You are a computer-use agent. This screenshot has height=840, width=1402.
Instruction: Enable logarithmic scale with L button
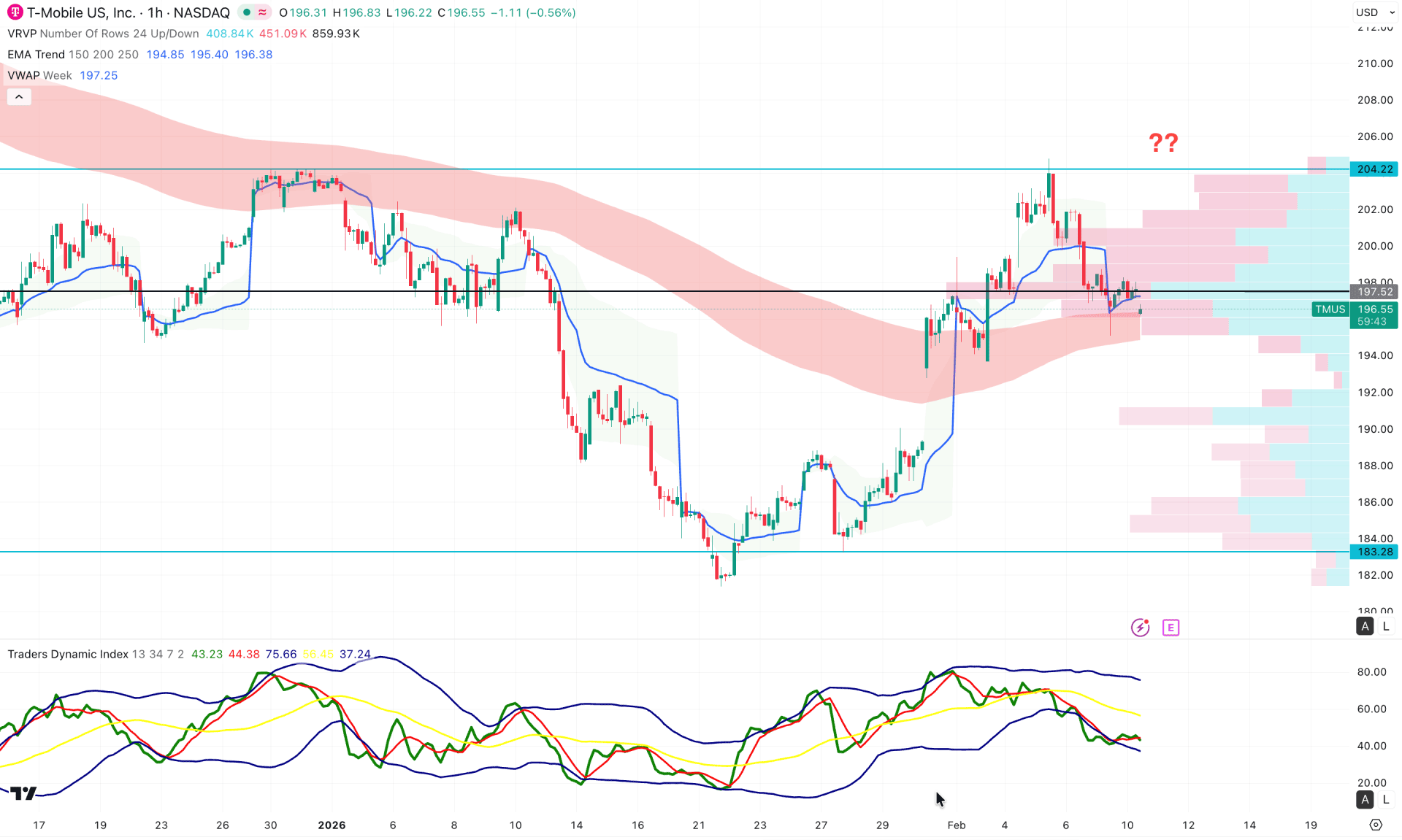(1386, 626)
